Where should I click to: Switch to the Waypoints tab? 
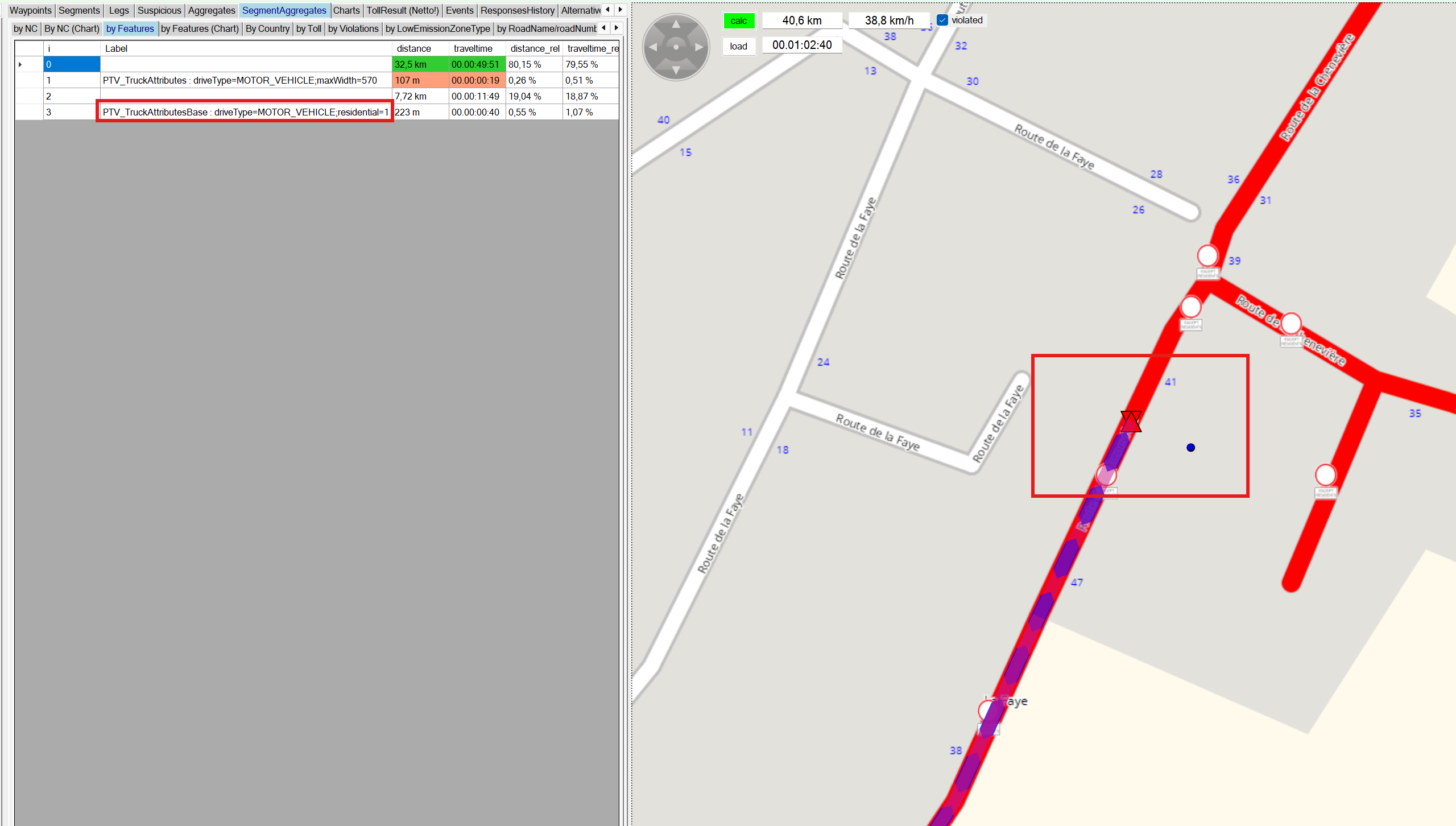coord(31,10)
